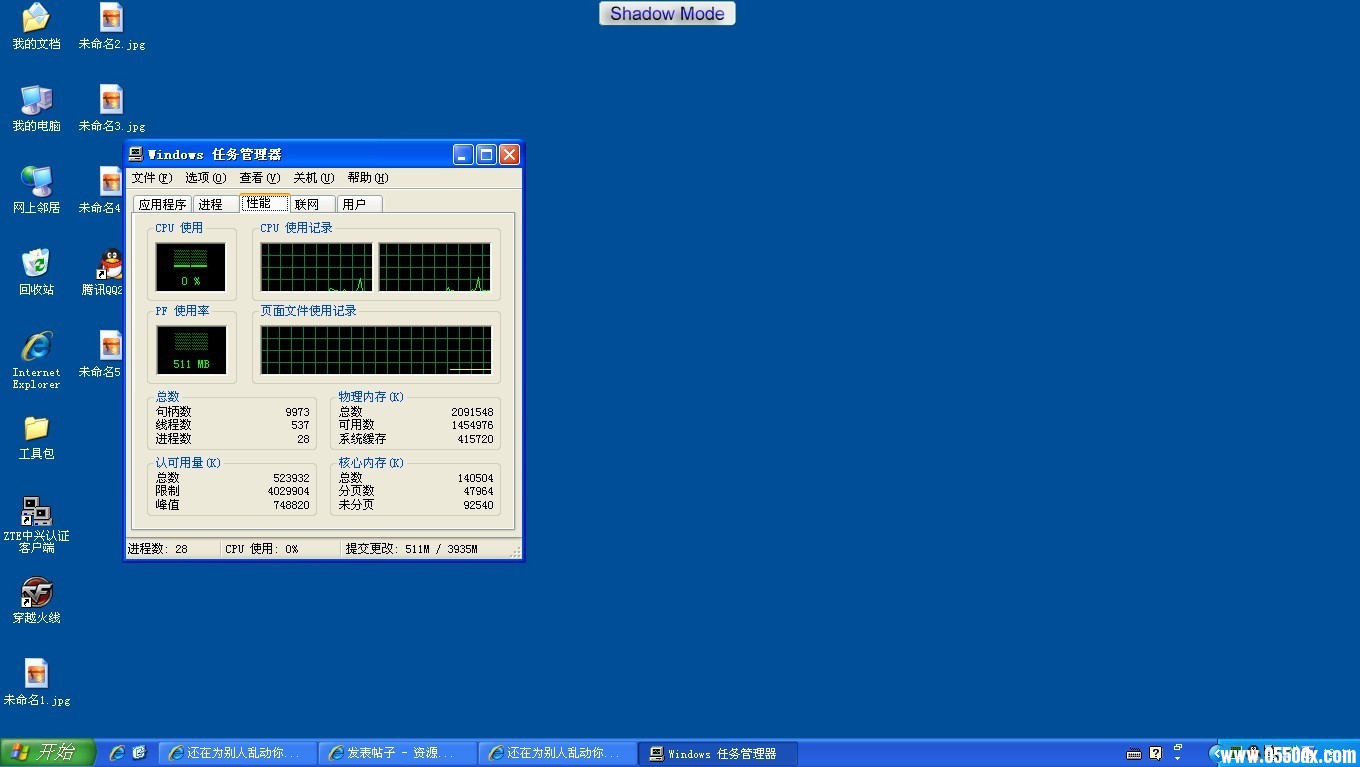Click the 核心内存 总数 value 140504
This screenshot has height=767, width=1360.
point(475,478)
